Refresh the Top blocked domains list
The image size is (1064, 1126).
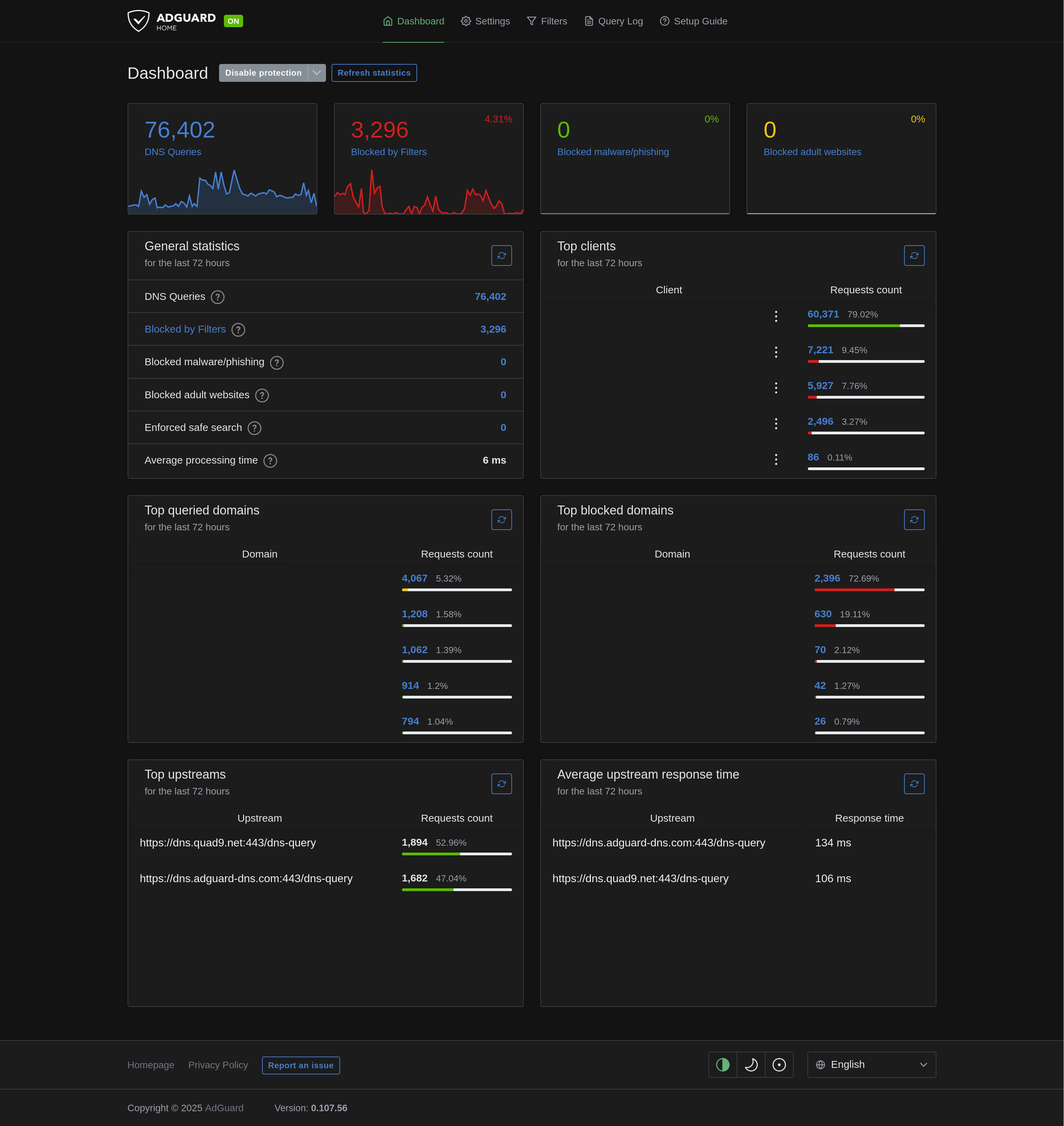point(914,520)
